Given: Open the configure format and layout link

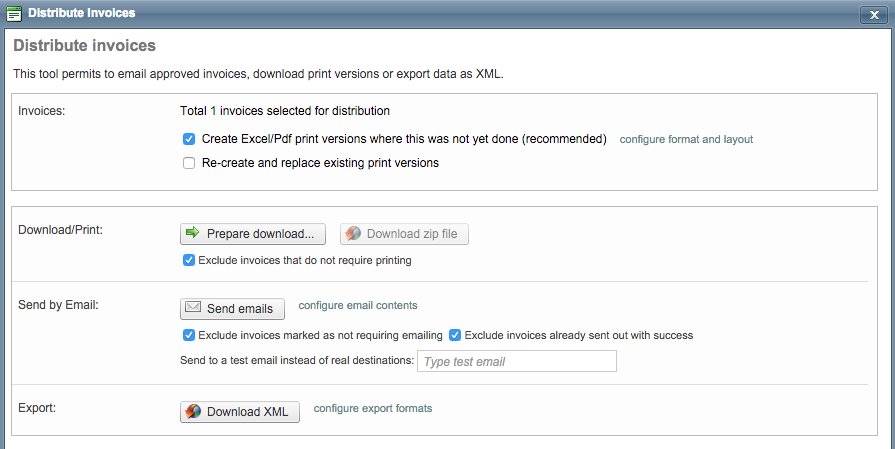Looking at the screenshot, I should 686,139.
